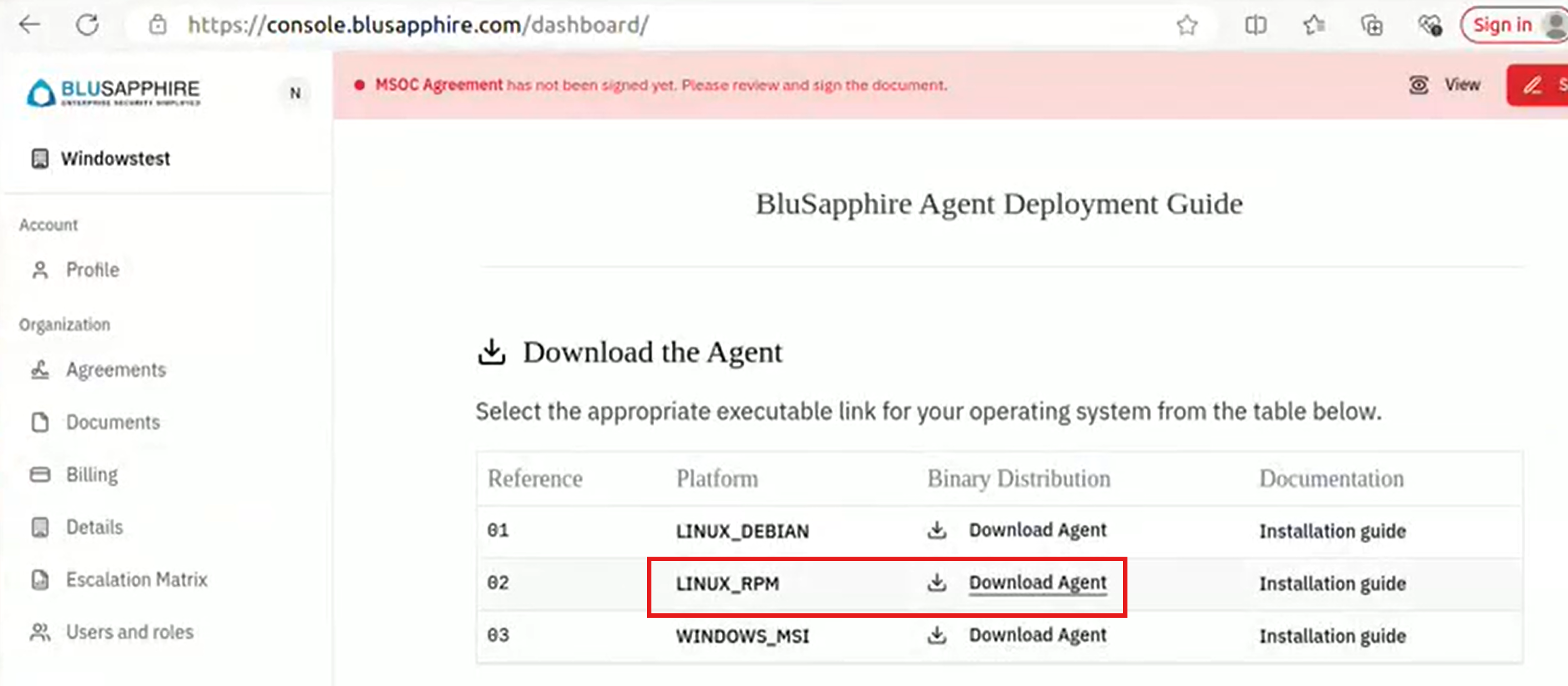Open split screen browser icon
Viewport: 1568px width, 686px height.
(1255, 26)
